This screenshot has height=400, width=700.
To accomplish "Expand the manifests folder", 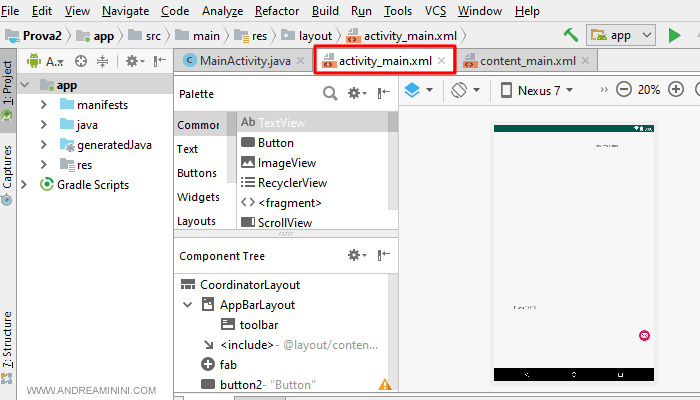I will [43, 104].
